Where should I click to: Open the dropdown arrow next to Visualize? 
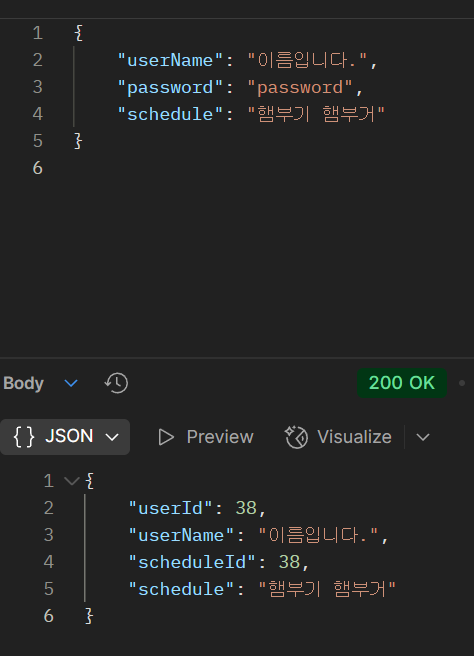tap(423, 437)
